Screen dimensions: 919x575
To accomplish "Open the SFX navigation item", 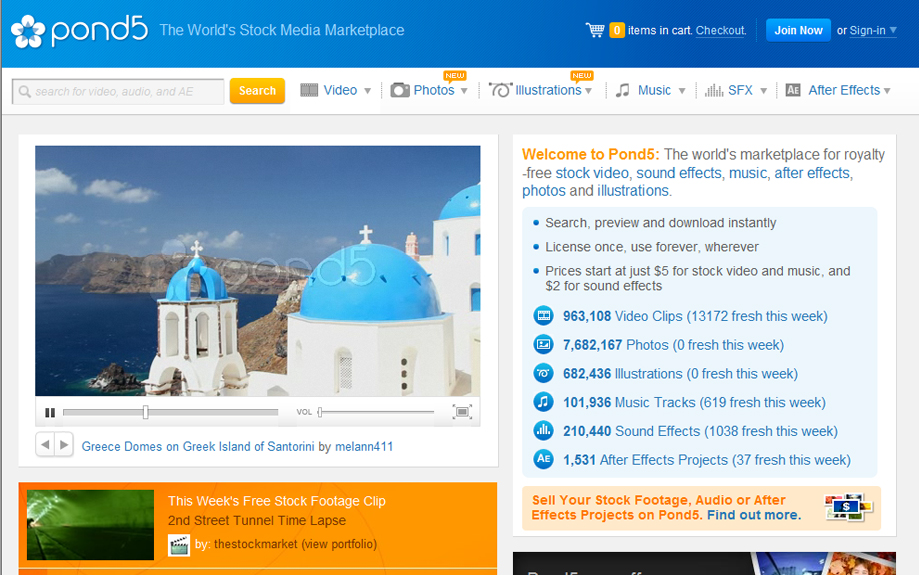I will click(740, 90).
